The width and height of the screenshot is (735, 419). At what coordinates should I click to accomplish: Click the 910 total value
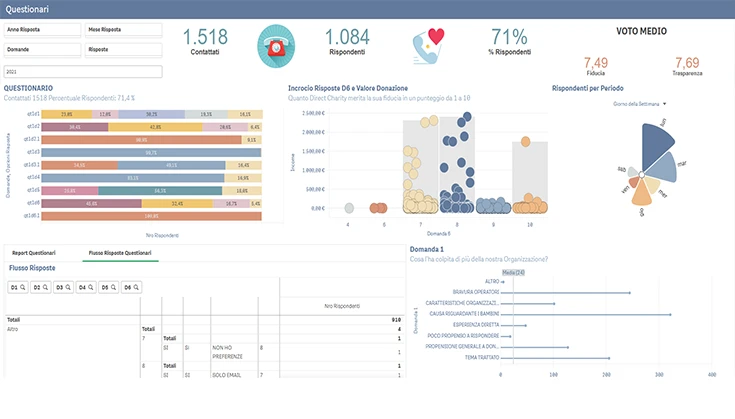(x=396, y=320)
